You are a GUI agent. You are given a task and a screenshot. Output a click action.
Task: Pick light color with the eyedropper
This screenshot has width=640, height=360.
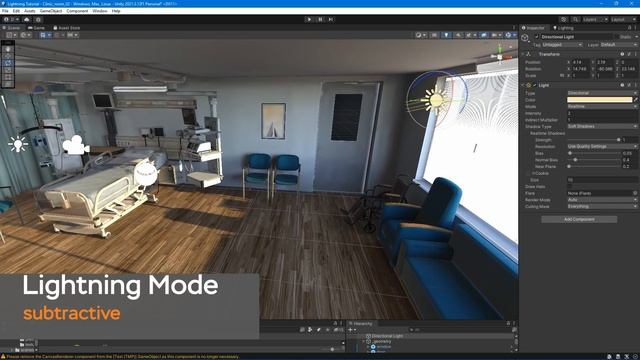(635, 100)
